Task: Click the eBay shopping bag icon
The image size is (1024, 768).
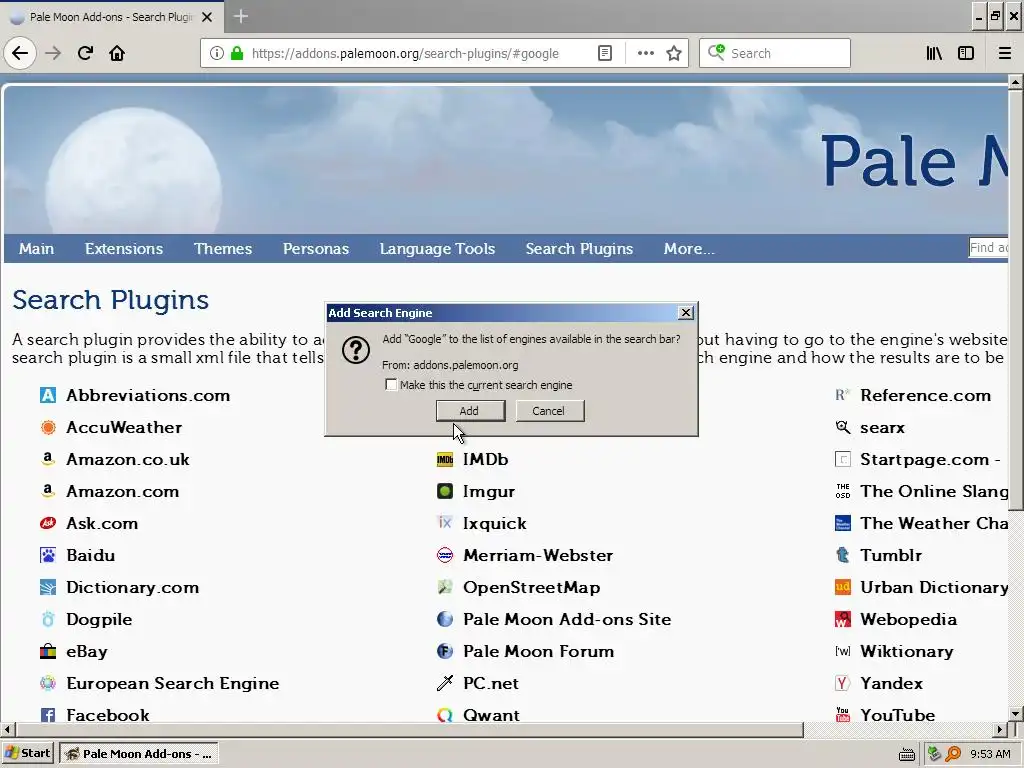Action: pos(48,651)
